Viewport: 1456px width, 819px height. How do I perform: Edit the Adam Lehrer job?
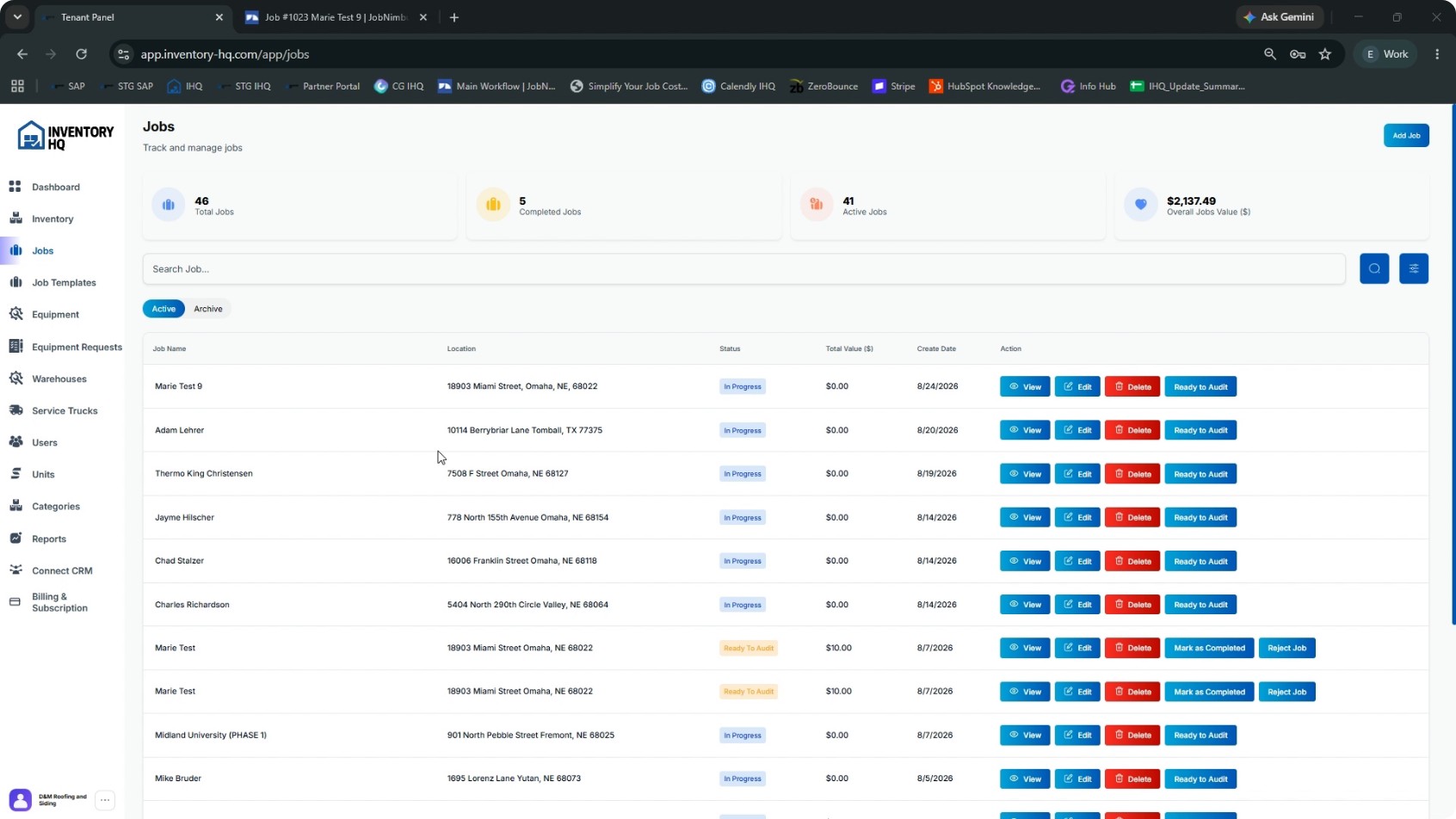pyautogui.click(x=1077, y=430)
